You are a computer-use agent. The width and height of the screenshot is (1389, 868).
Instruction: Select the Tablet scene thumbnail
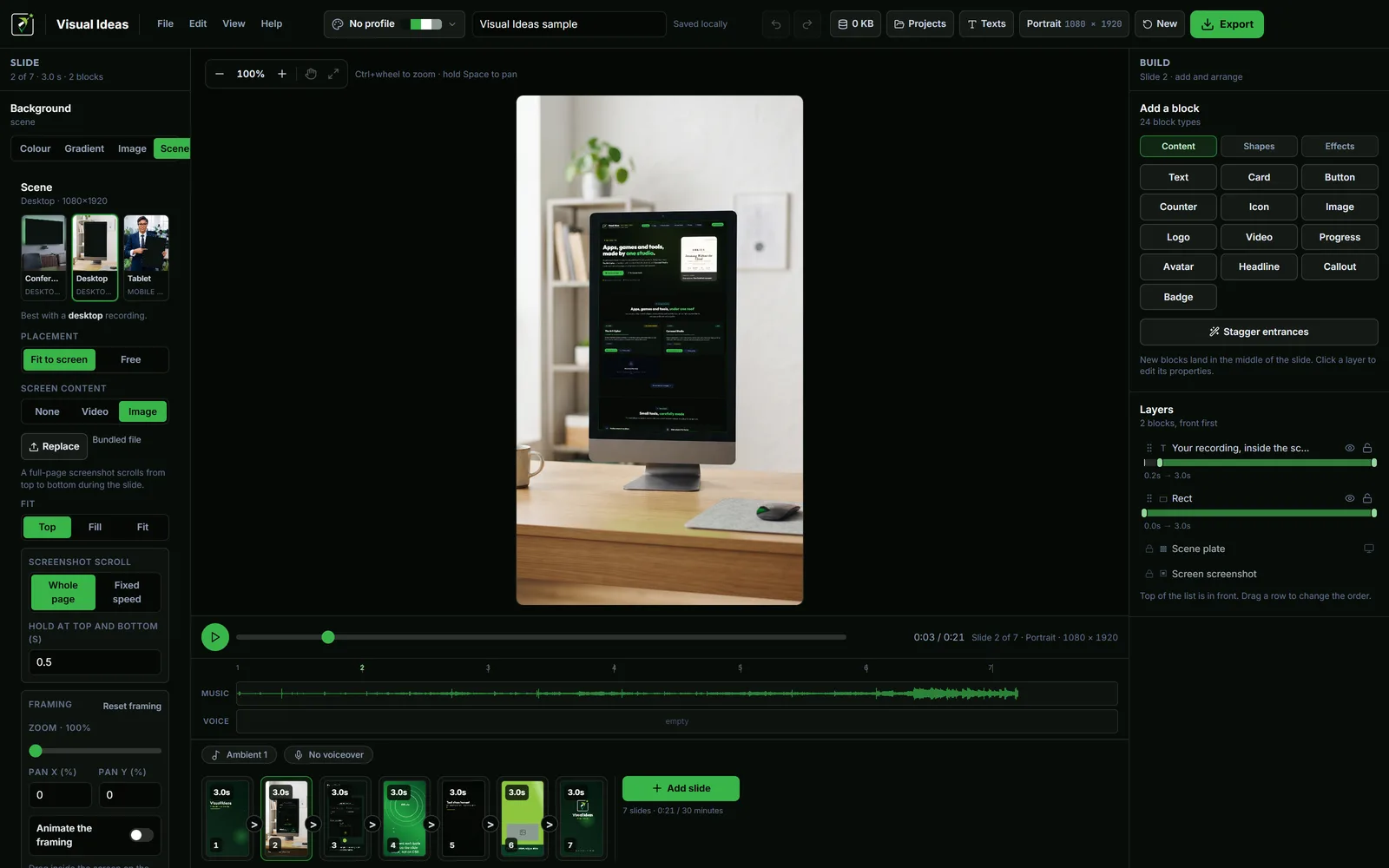click(146, 257)
